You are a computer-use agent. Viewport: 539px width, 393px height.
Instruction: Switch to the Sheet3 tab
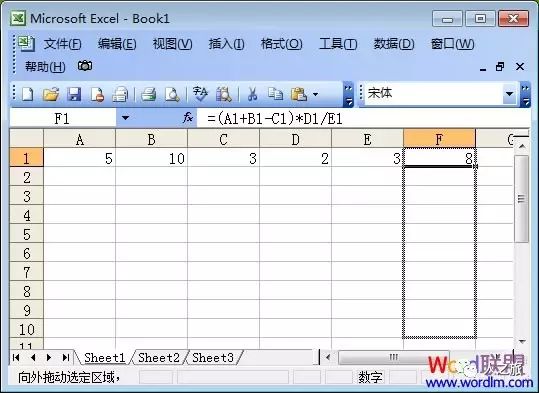(x=213, y=358)
